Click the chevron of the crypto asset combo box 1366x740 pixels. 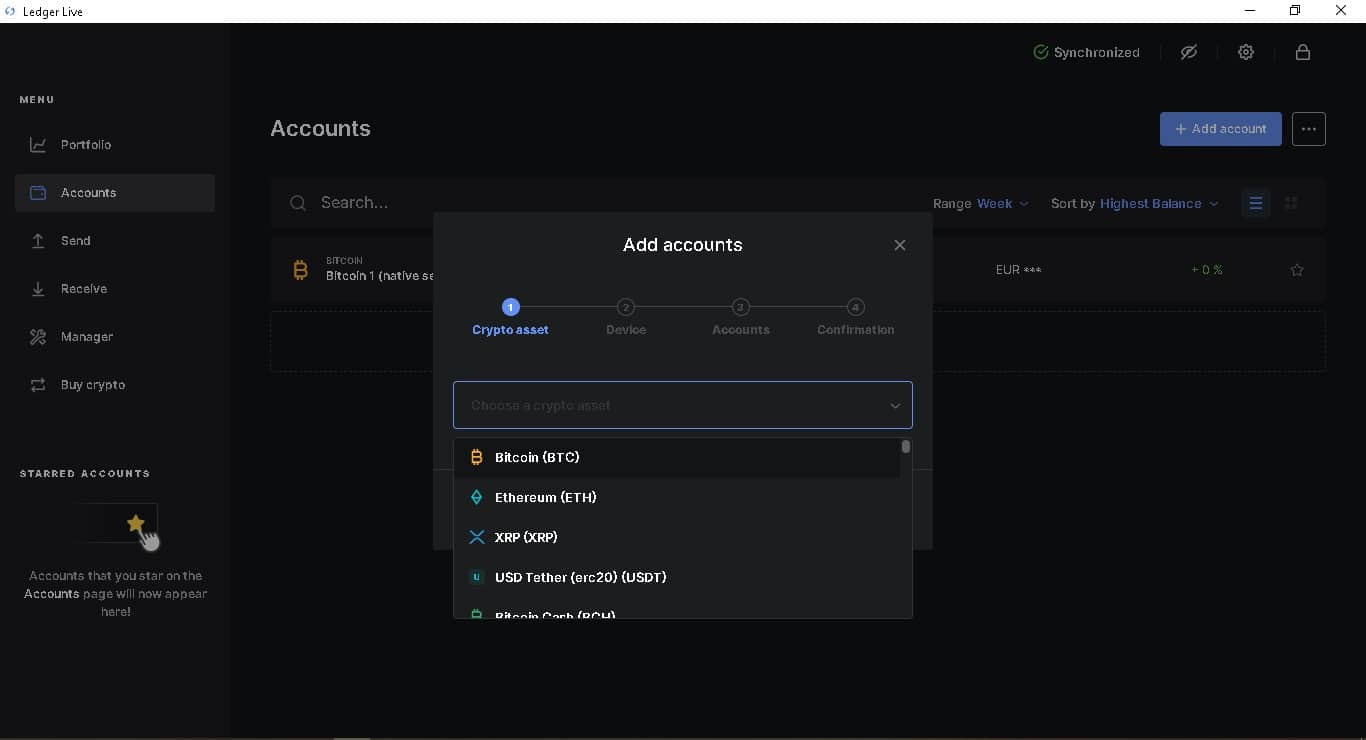click(895, 406)
